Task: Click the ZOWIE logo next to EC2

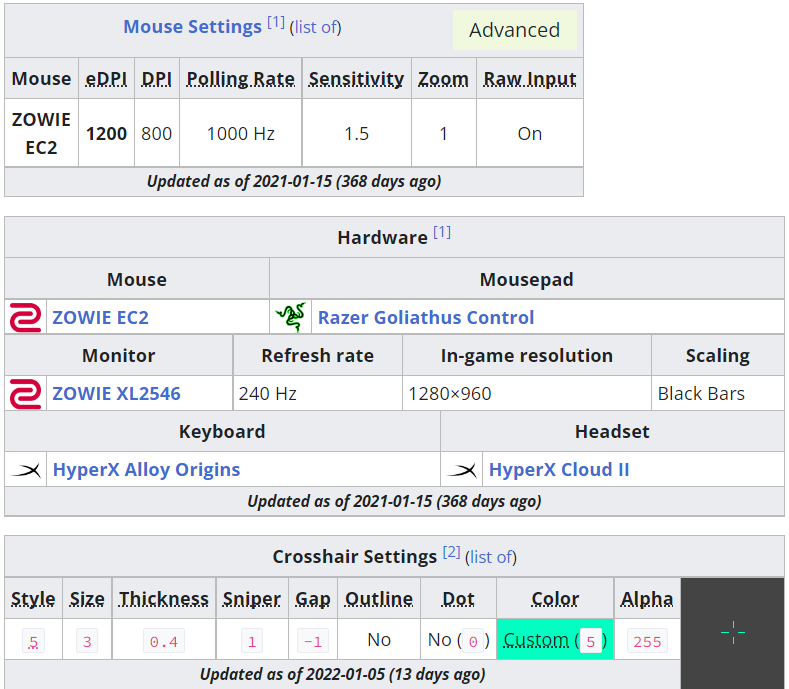Action: (26, 317)
